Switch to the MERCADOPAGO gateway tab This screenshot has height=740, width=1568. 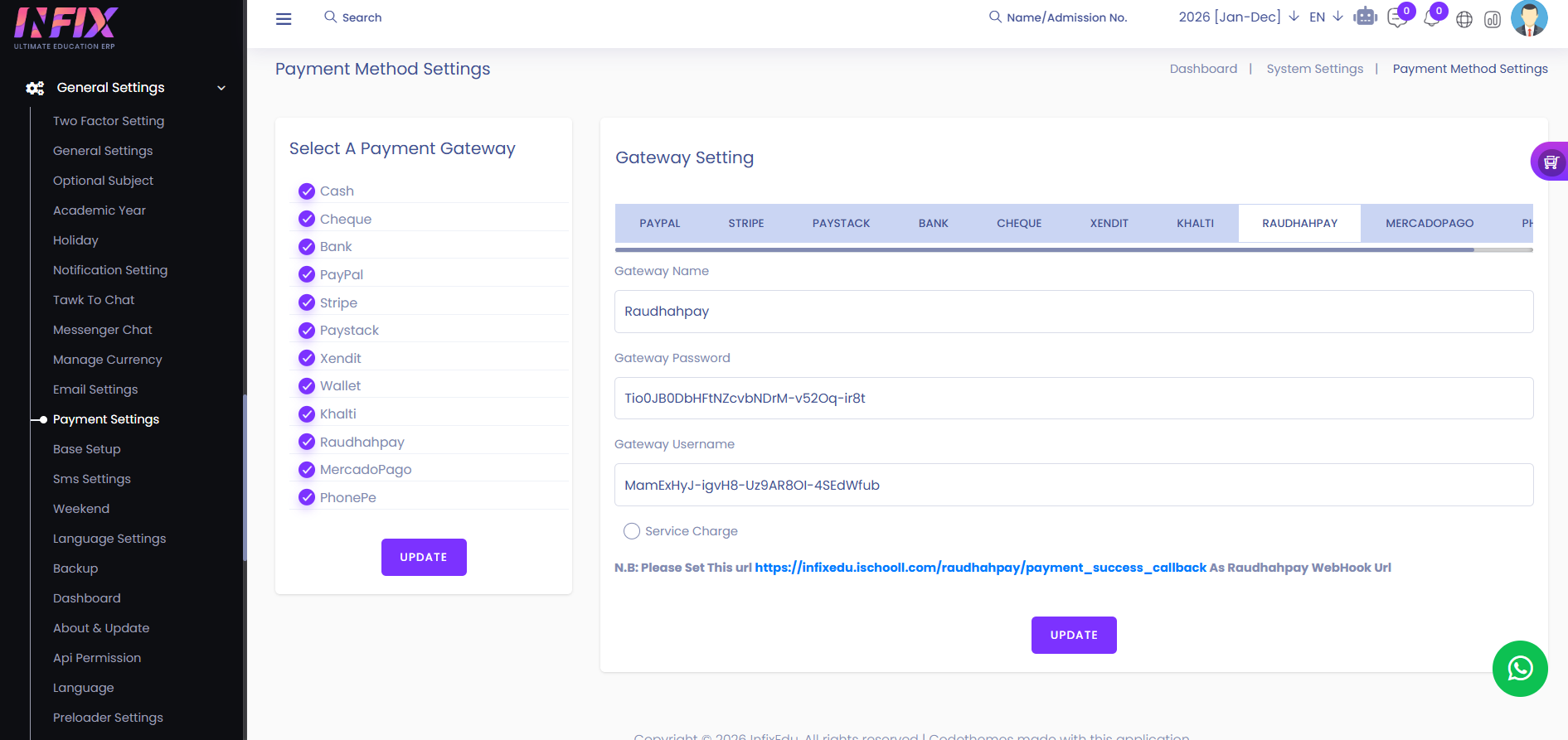click(x=1430, y=224)
